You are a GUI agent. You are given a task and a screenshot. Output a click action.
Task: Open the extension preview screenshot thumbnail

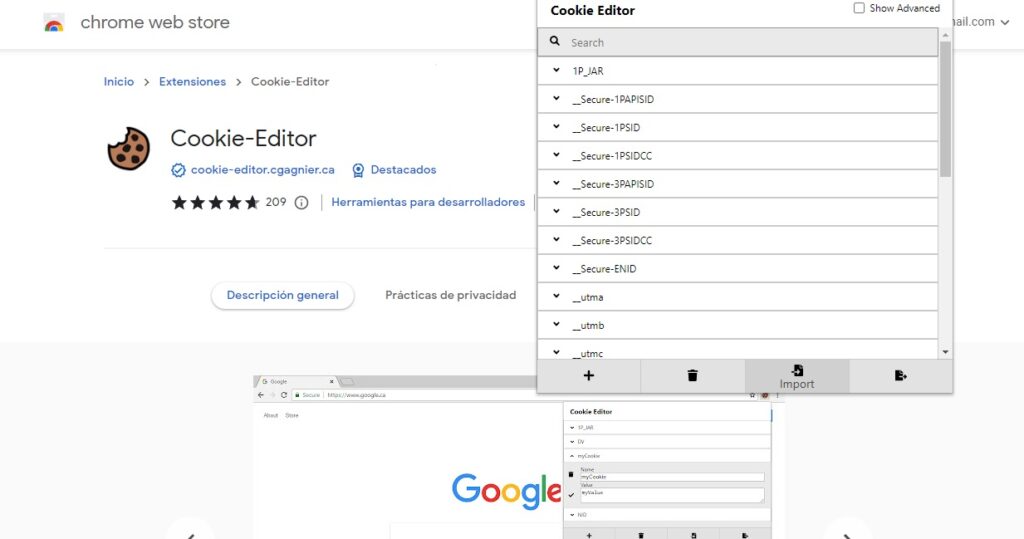tap(519, 457)
